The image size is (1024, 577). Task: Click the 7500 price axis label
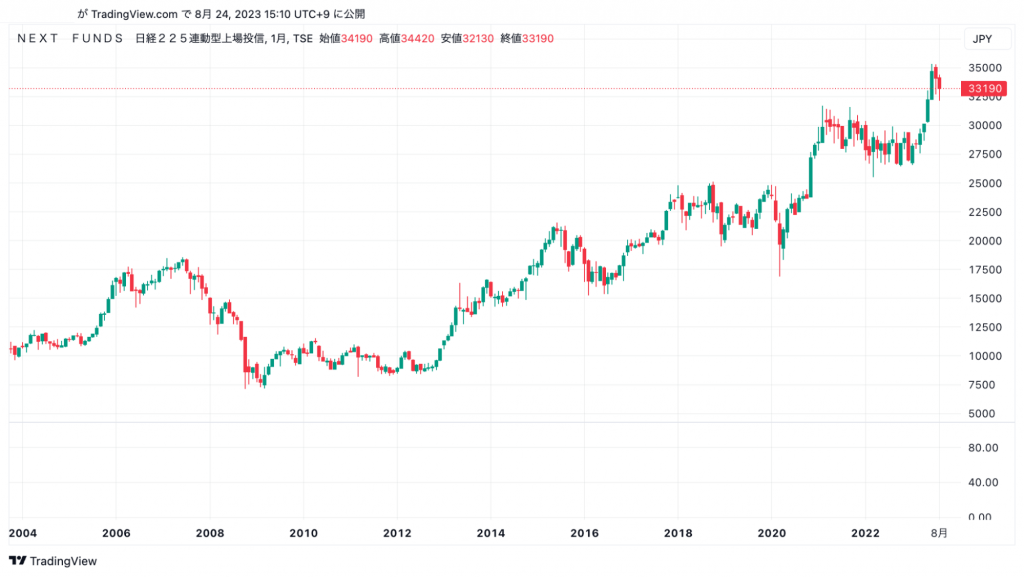coord(982,385)
